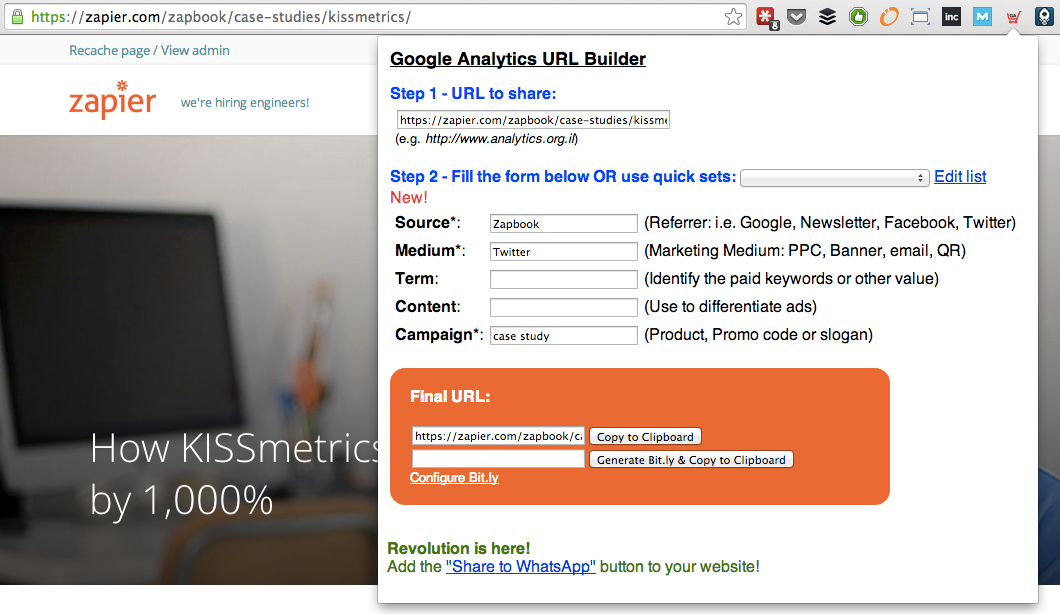1060x614 pixels.
Task: Click the 'How KISSmetrics' headline text
Action: (x=234, y=448)
